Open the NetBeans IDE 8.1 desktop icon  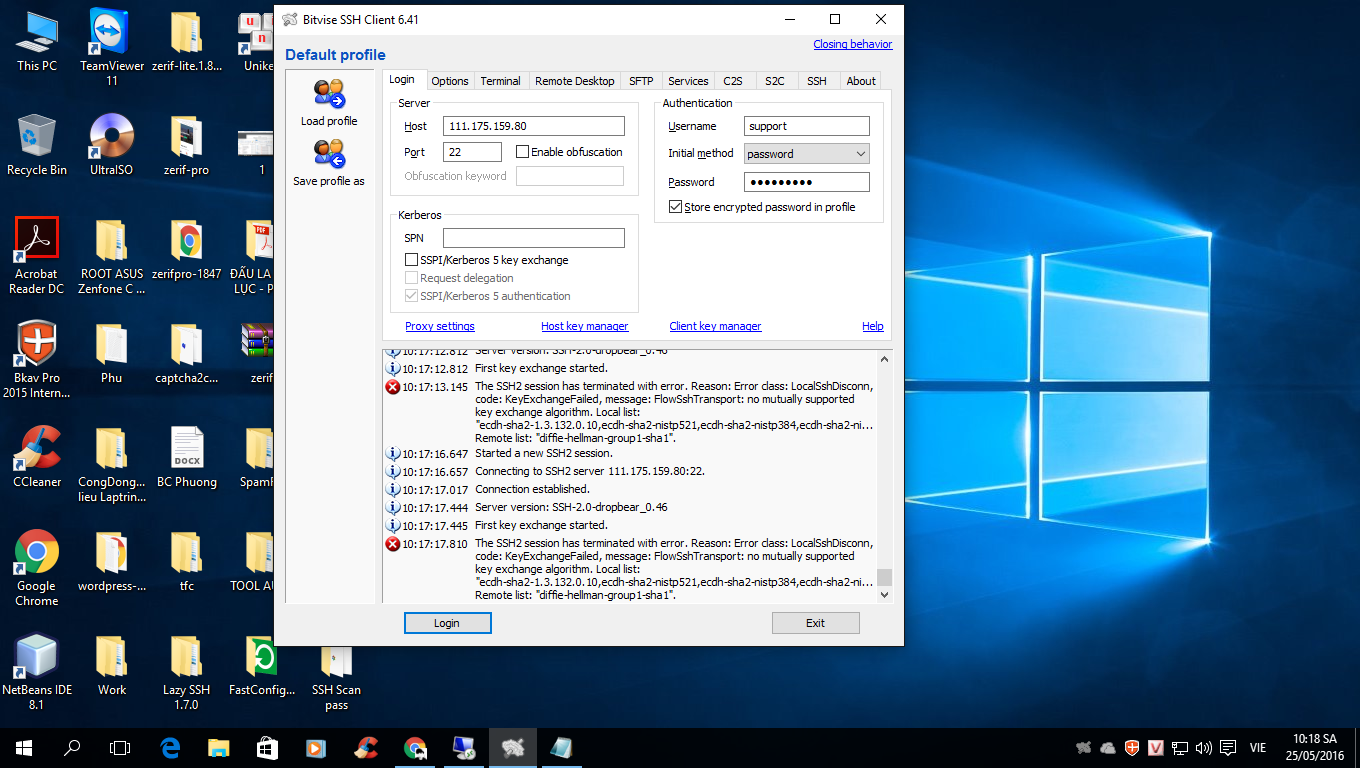coord(37,656)
